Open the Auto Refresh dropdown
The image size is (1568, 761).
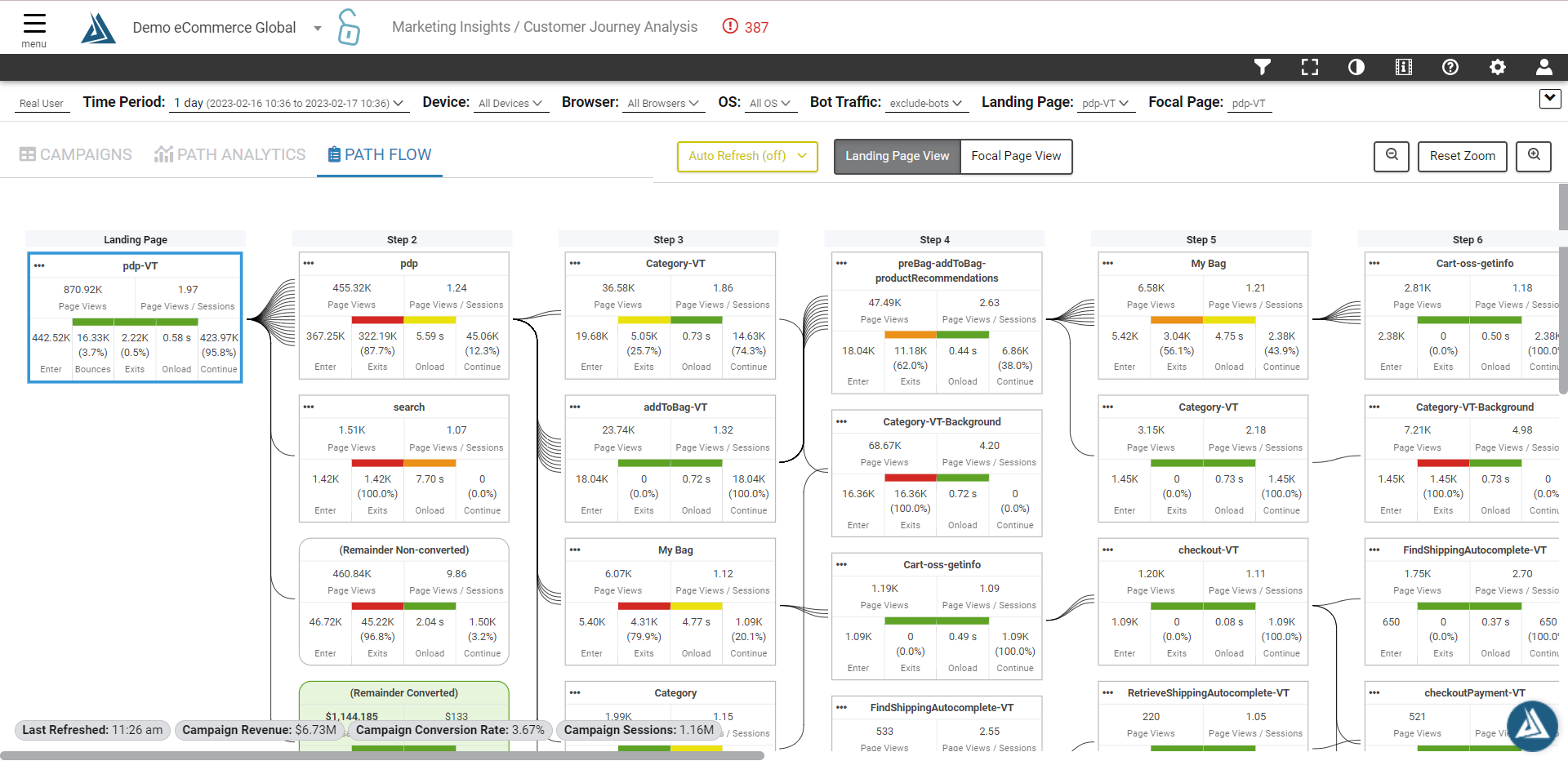click(747, 156)
